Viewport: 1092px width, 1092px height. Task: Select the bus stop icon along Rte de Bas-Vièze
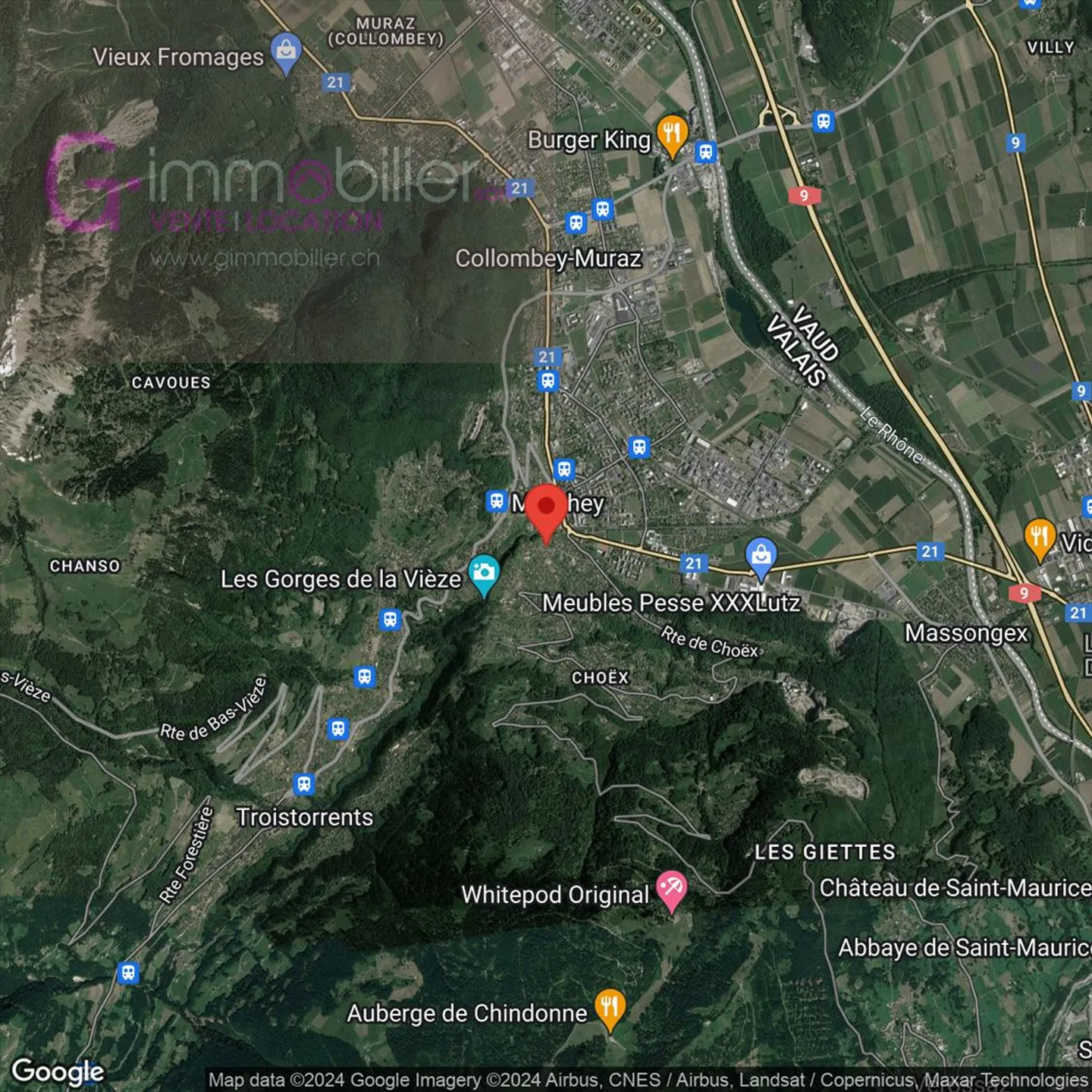pos(339,730)
